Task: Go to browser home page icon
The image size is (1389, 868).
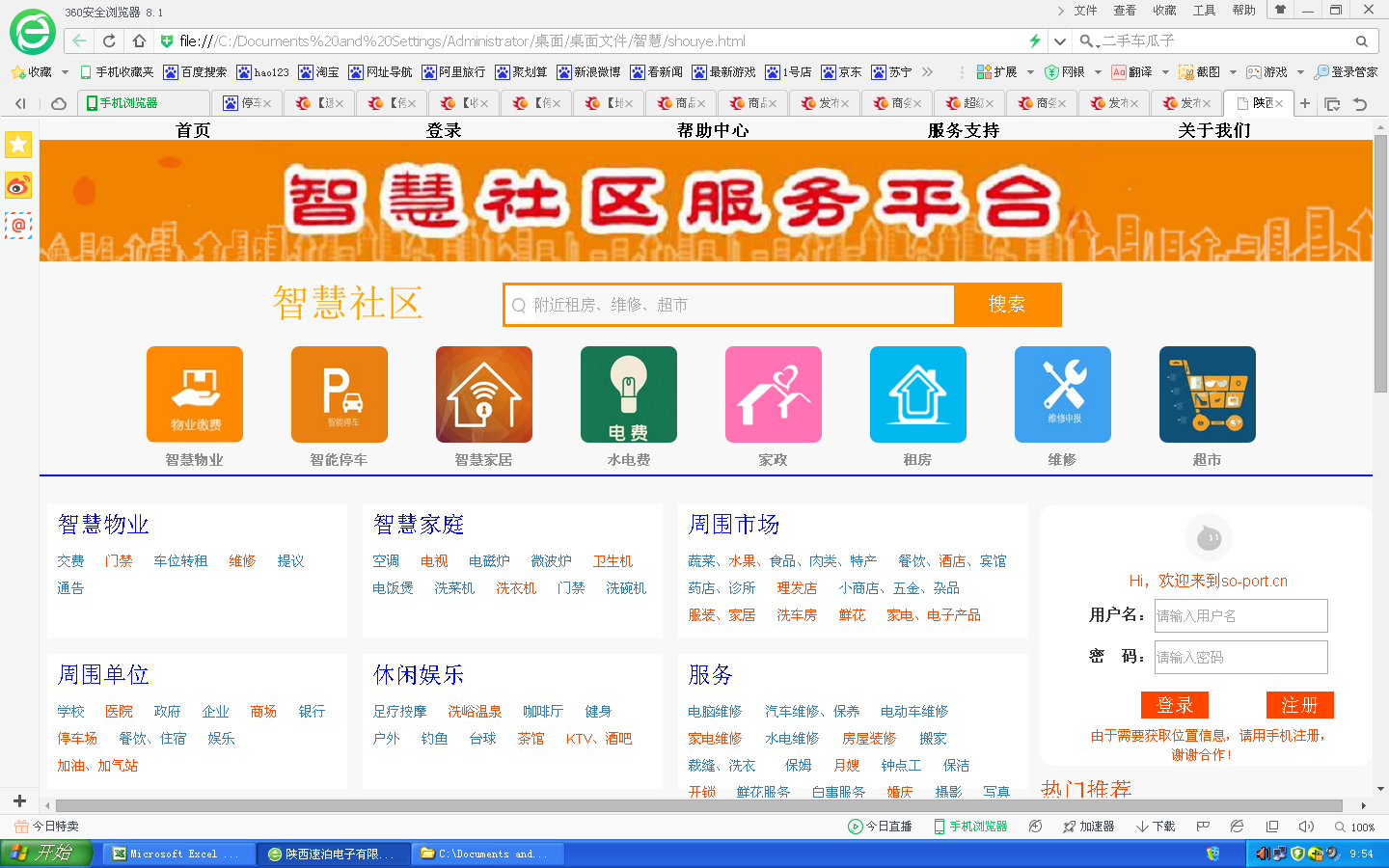Action: click(x=139, y=41)
